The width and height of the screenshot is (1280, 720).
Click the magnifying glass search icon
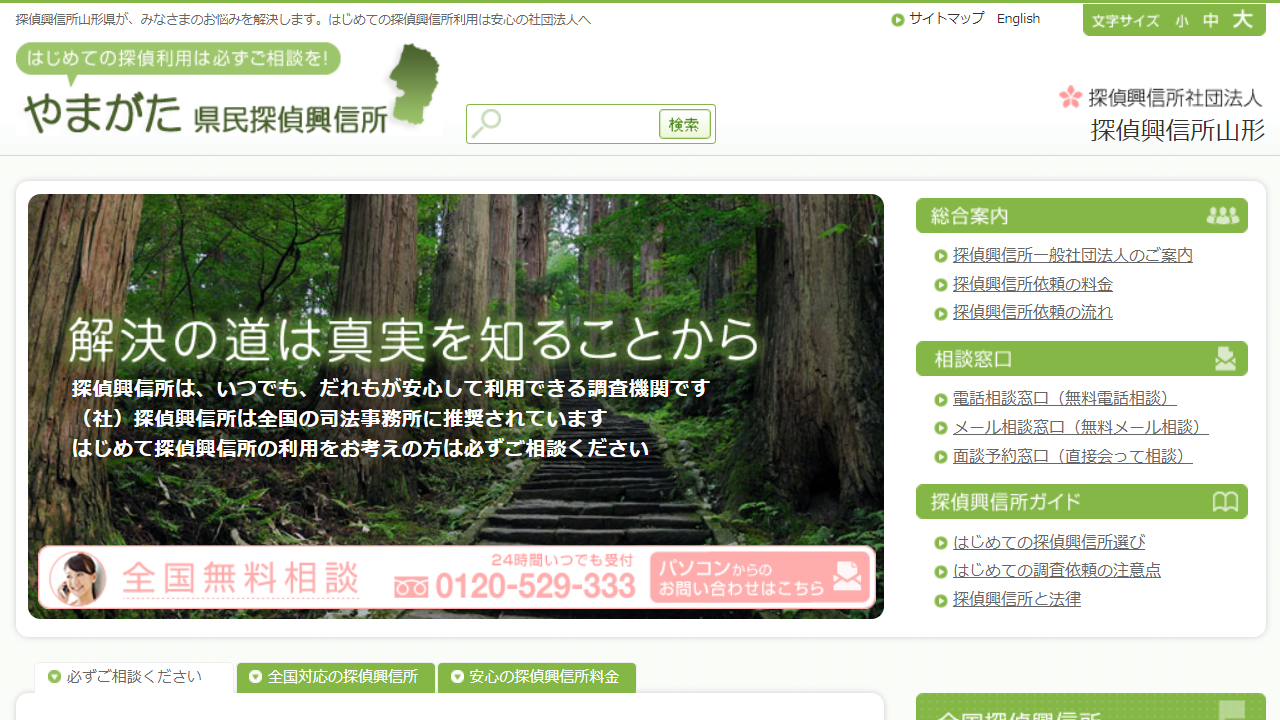click(486, 122)
